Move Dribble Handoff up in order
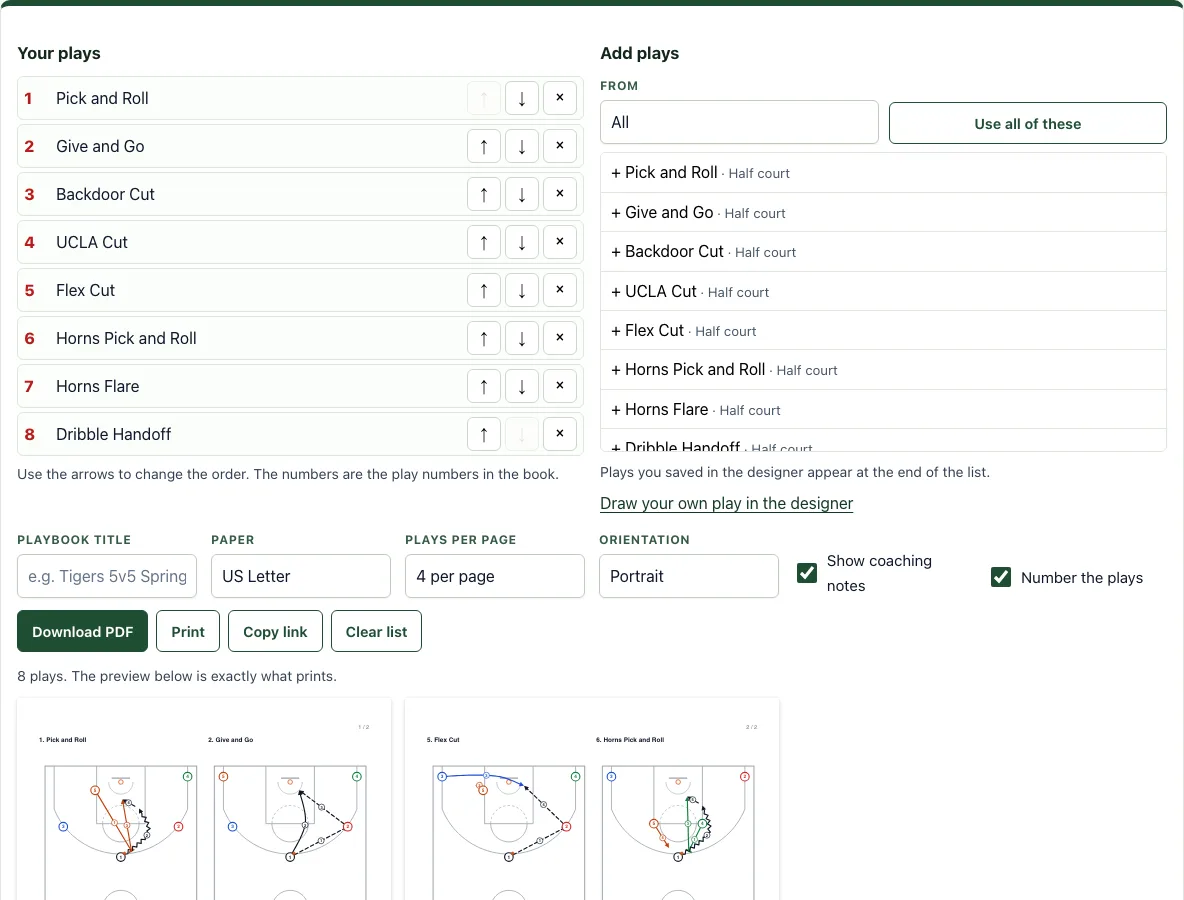This screenshot has height=900, width=1184. click(484, 434)
